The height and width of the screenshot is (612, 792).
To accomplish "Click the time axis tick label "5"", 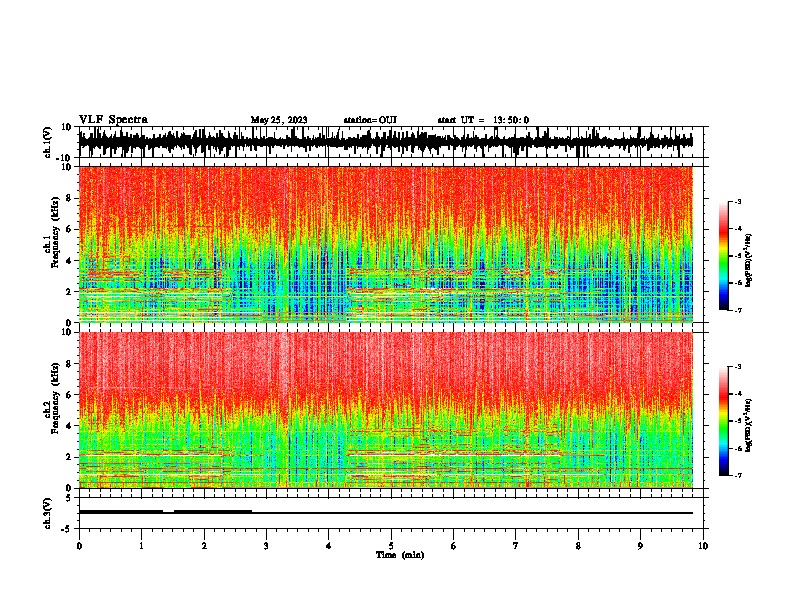I will (x=391, y=546).
